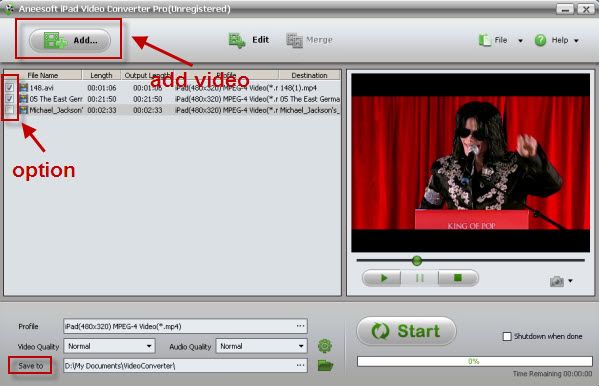Open advanced settings gear icon
The height and width of the screenshot is (386, 599).
(x=325, y=346)
